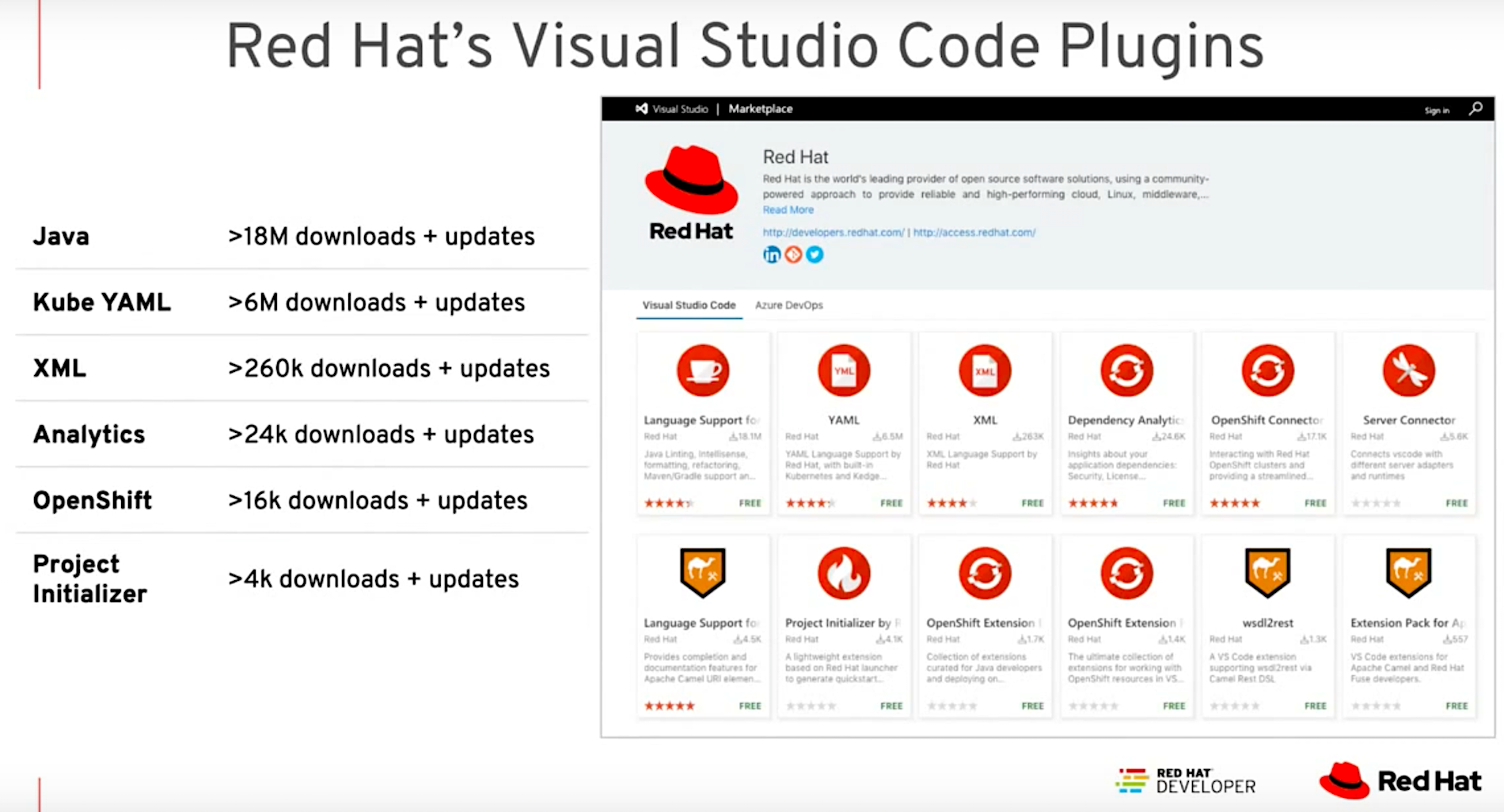Go to Marketplace in header bar

click(x=760, y=109)
